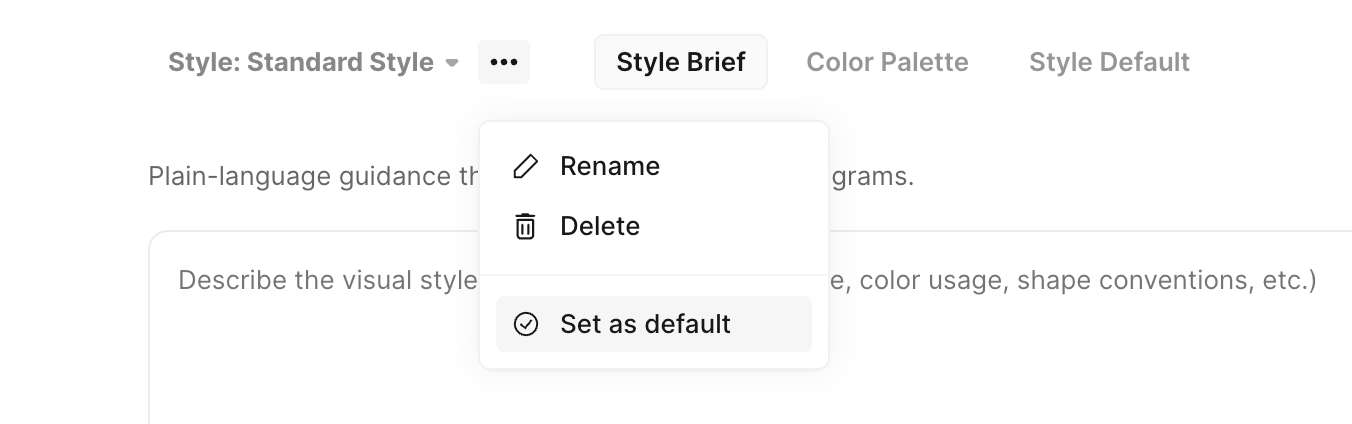Click the 'Describe the visual style' placeholder text
The width and height of the screenshot is (1352, 424).
328,280
